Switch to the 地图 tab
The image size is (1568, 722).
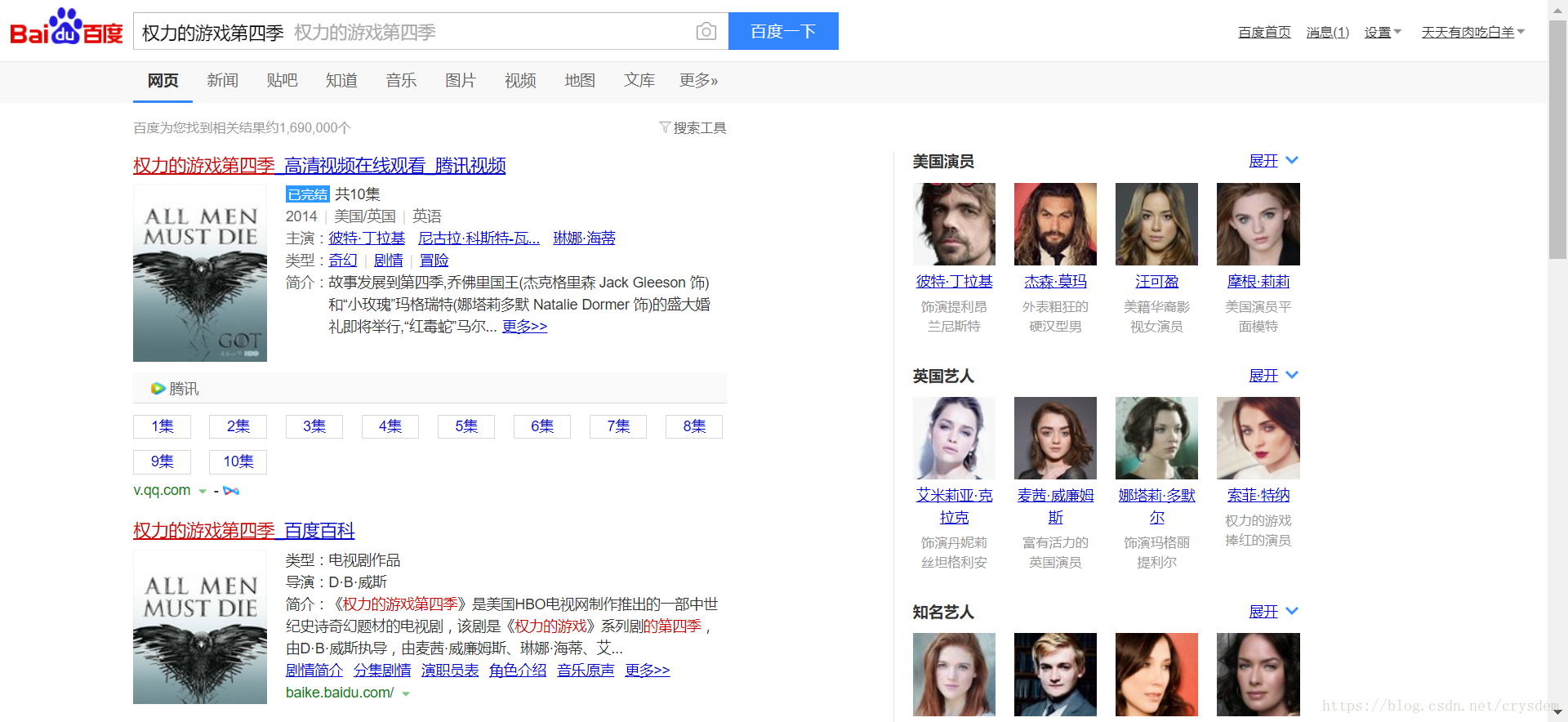580,80
